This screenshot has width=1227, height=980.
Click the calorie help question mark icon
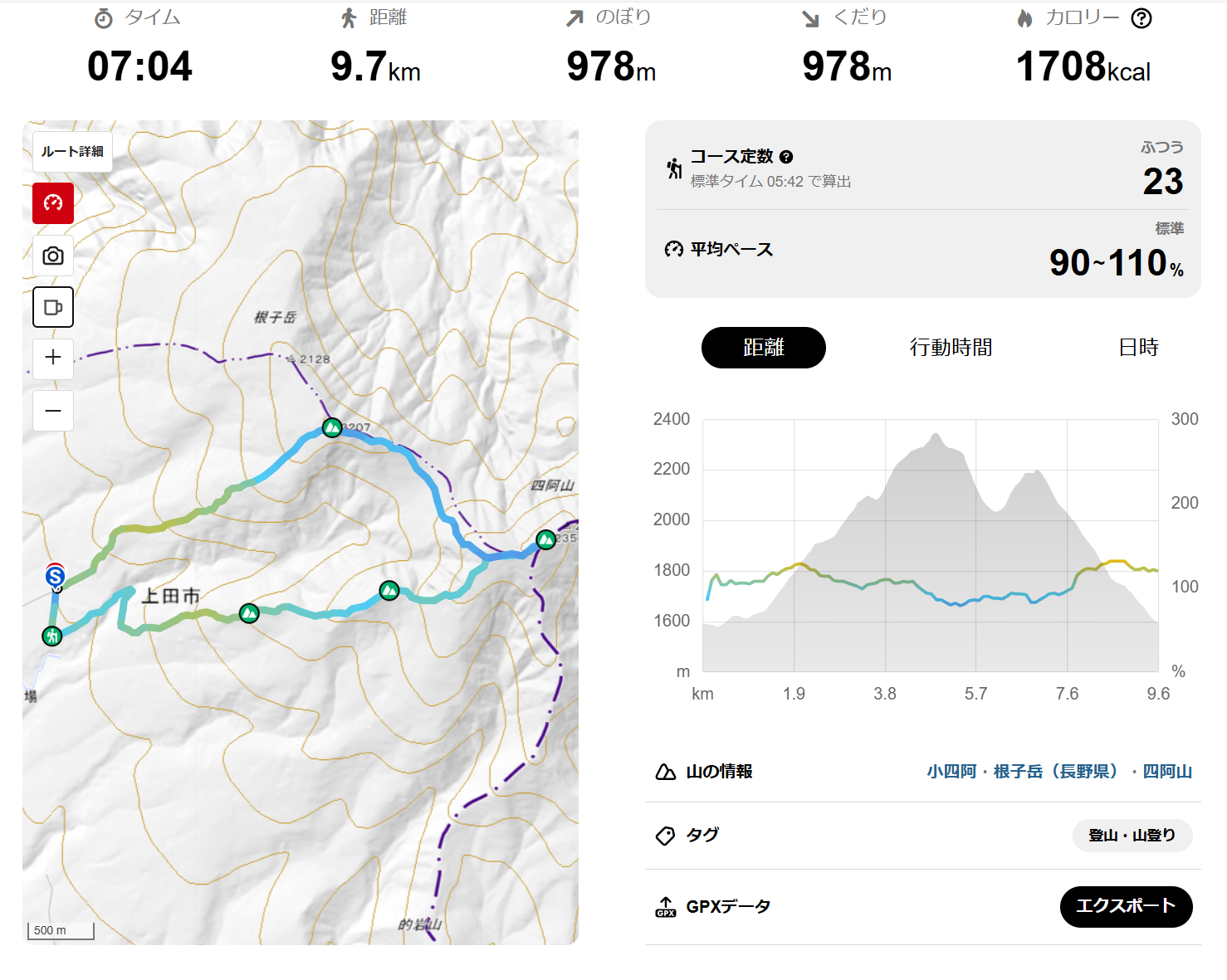[1141, 18]
